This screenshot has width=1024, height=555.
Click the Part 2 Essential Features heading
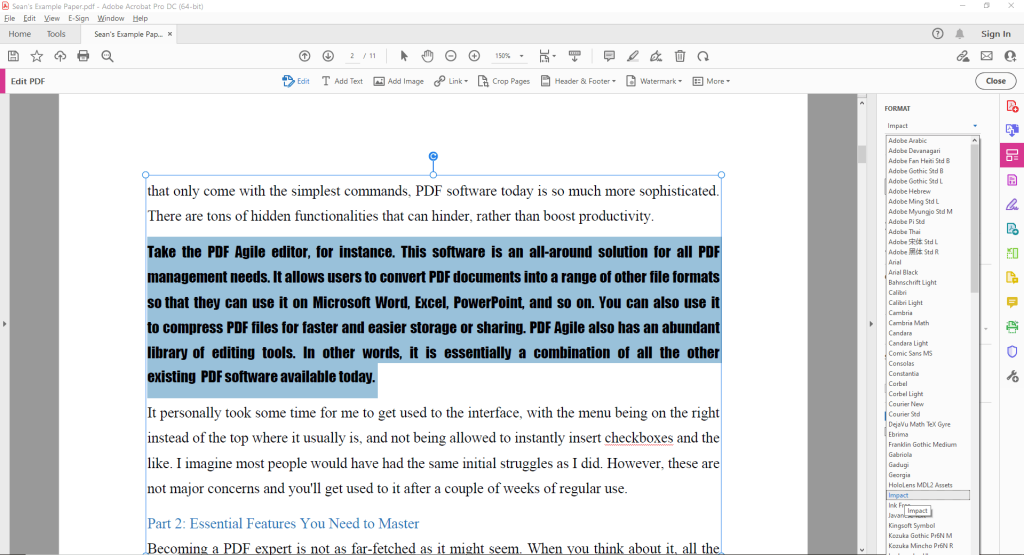pos(283,524)
